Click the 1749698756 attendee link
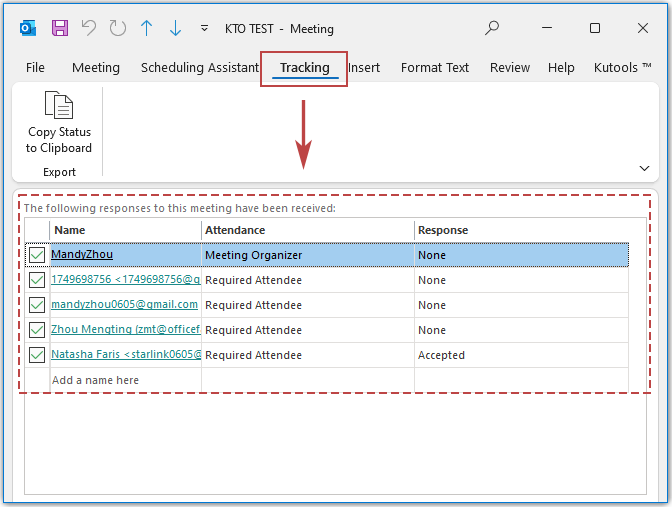 125,280
